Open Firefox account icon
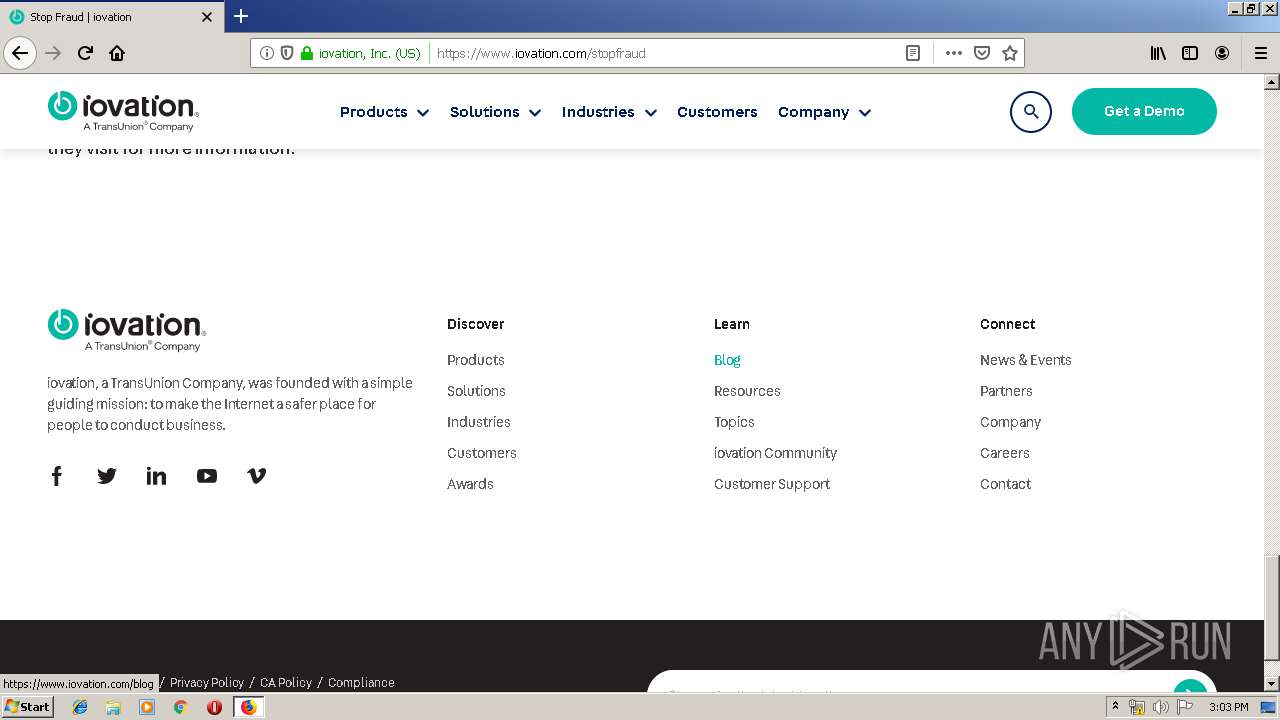This screenshot has width=1280, height=720. pyautogui.click(x=1222, y=53)
